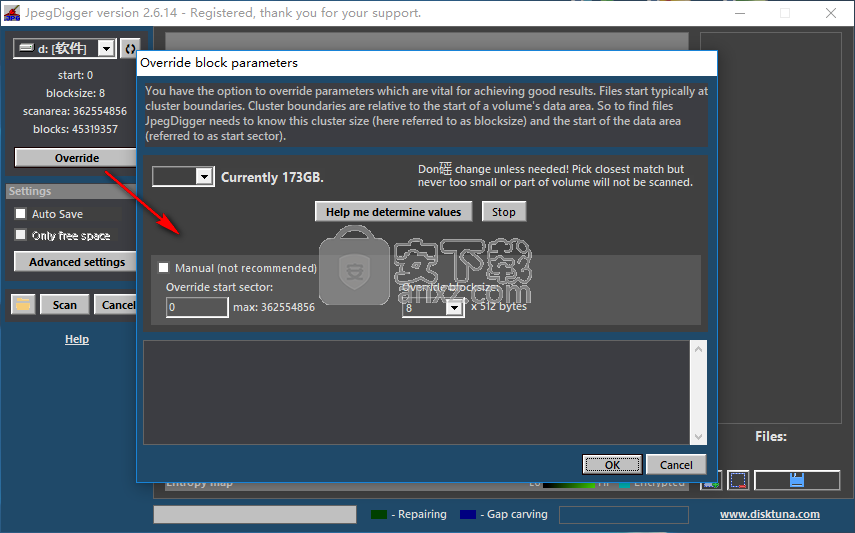Open the Help link in the left panel
Image resolution: width=855 pixels, height=533 pixels.
[x=77, y=339]
